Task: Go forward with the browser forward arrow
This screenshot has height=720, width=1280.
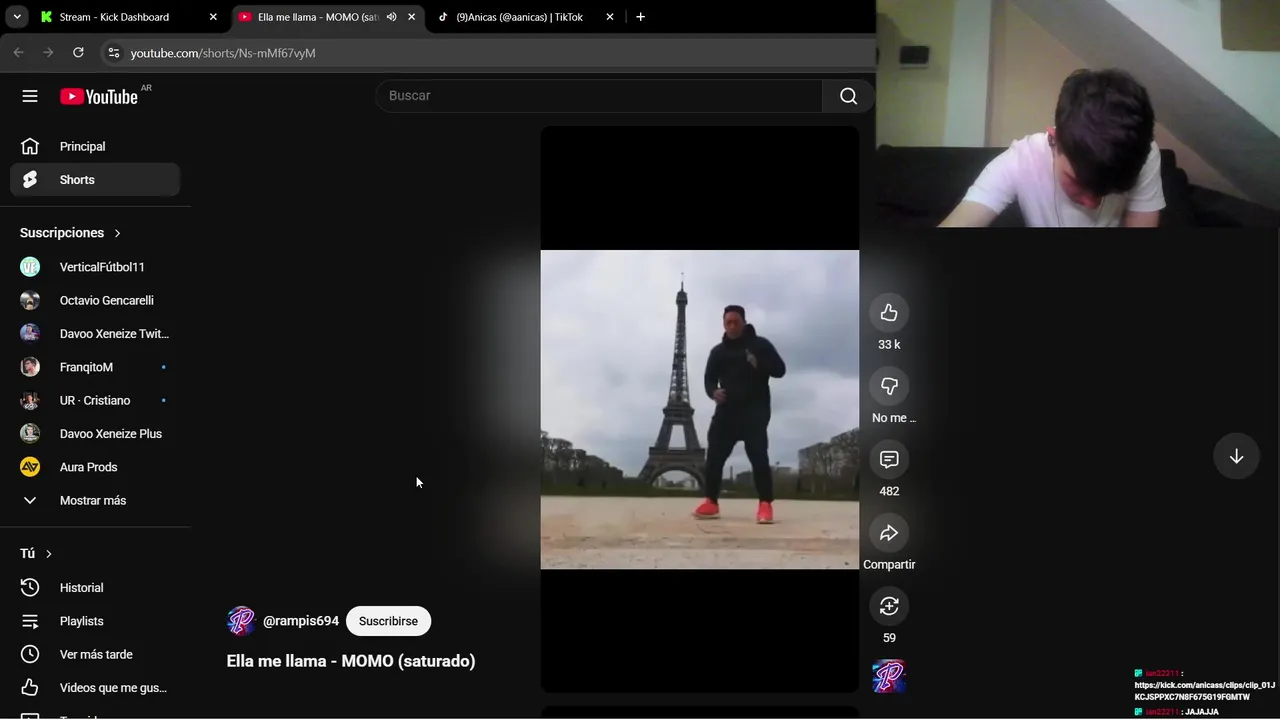Action: (x=48, y=53)
